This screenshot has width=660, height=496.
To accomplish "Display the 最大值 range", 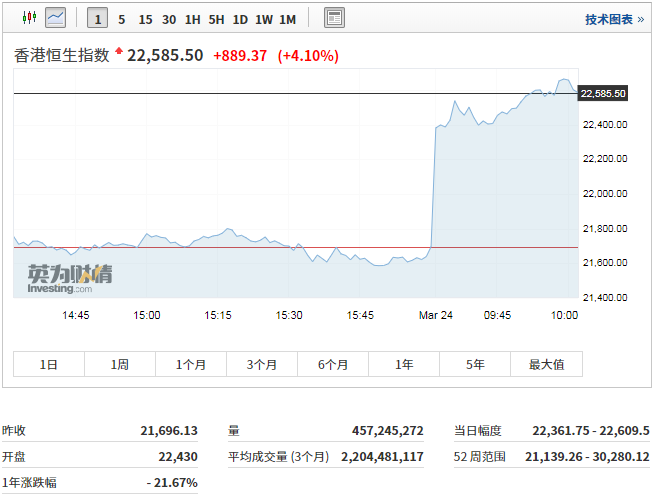I will pos(546,365).
